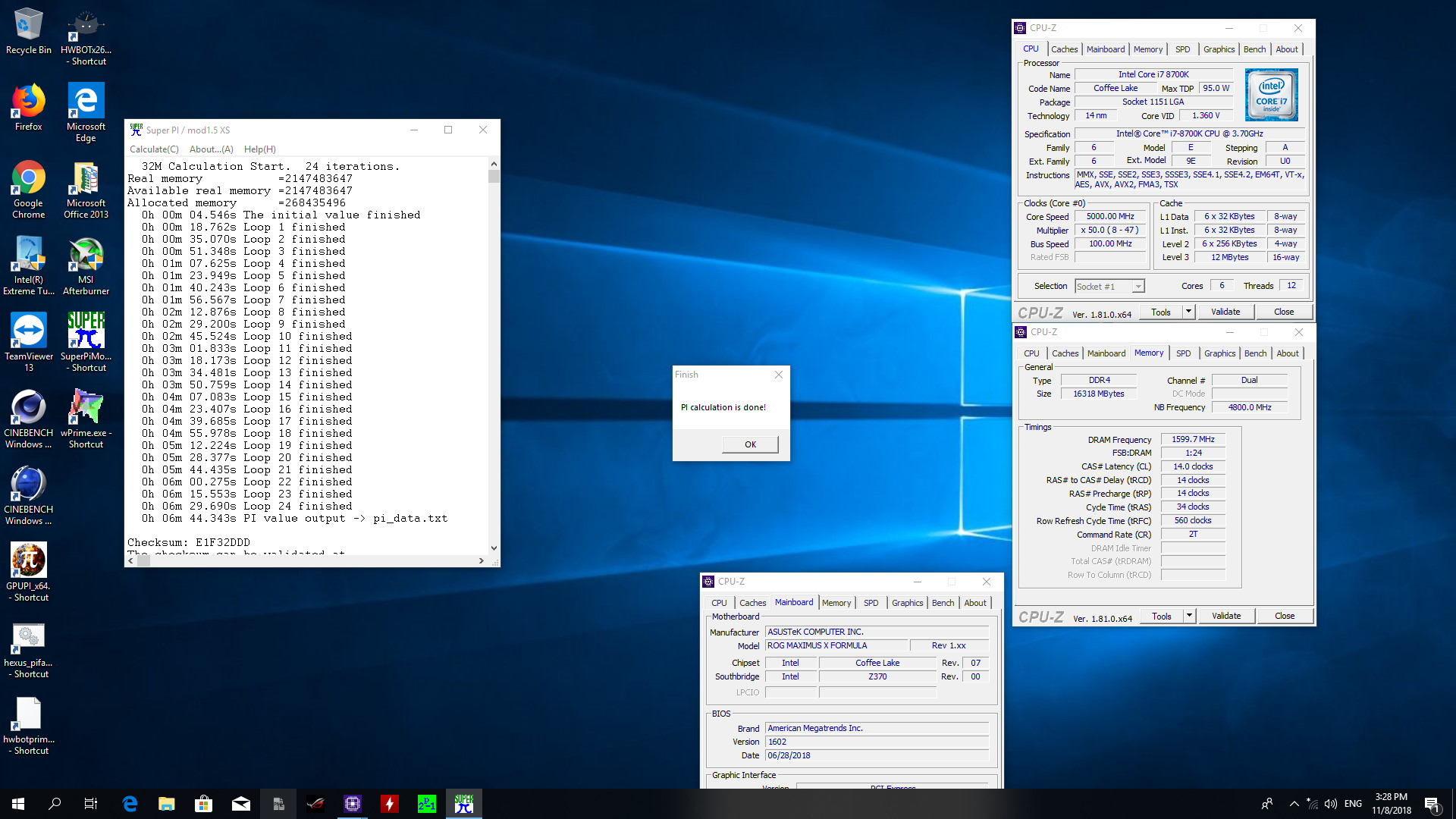Click Tools button in CPU-Z Memory window
The width and height of the screenshot is (1456, 819).
[1161, 616]
